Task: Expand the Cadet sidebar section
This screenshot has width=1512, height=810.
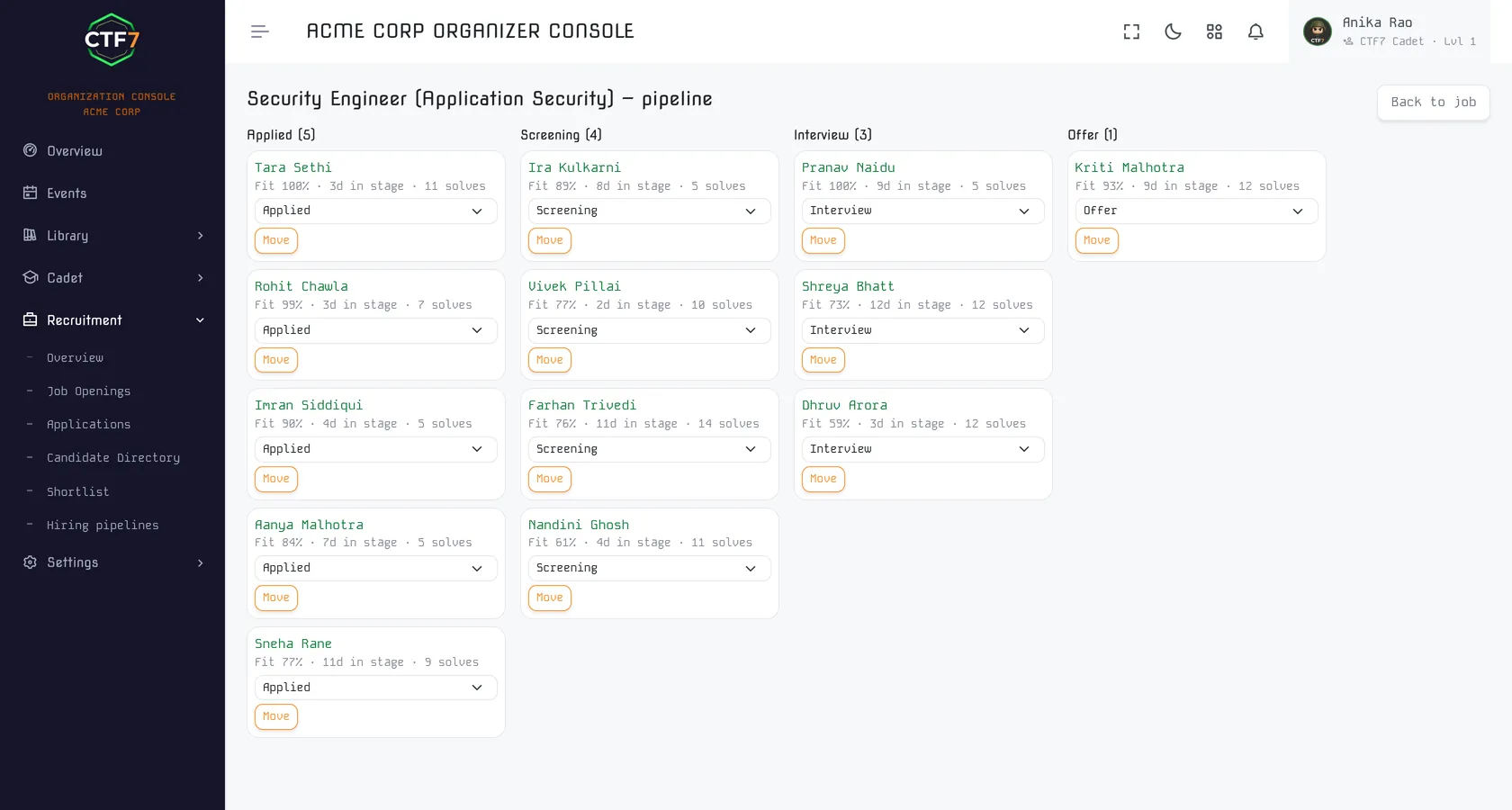Action: tap(112, 278)
